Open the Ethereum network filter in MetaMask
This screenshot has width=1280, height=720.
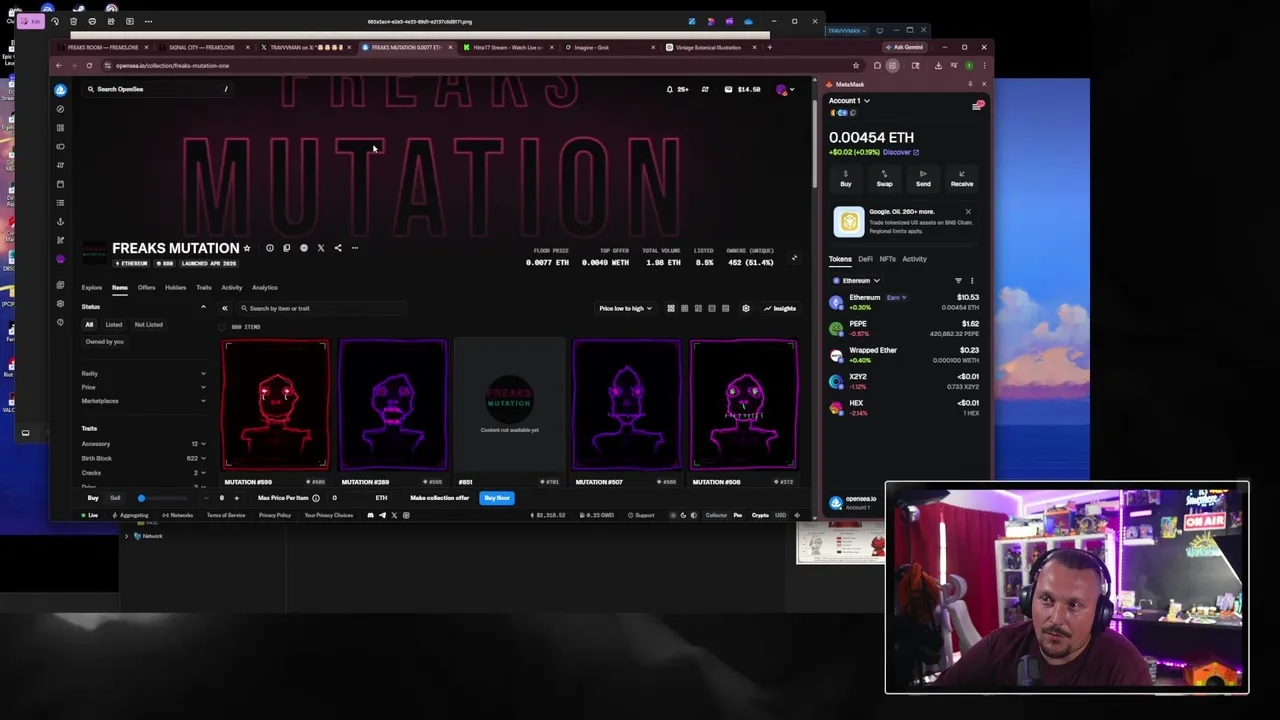(x=856, y=281)
